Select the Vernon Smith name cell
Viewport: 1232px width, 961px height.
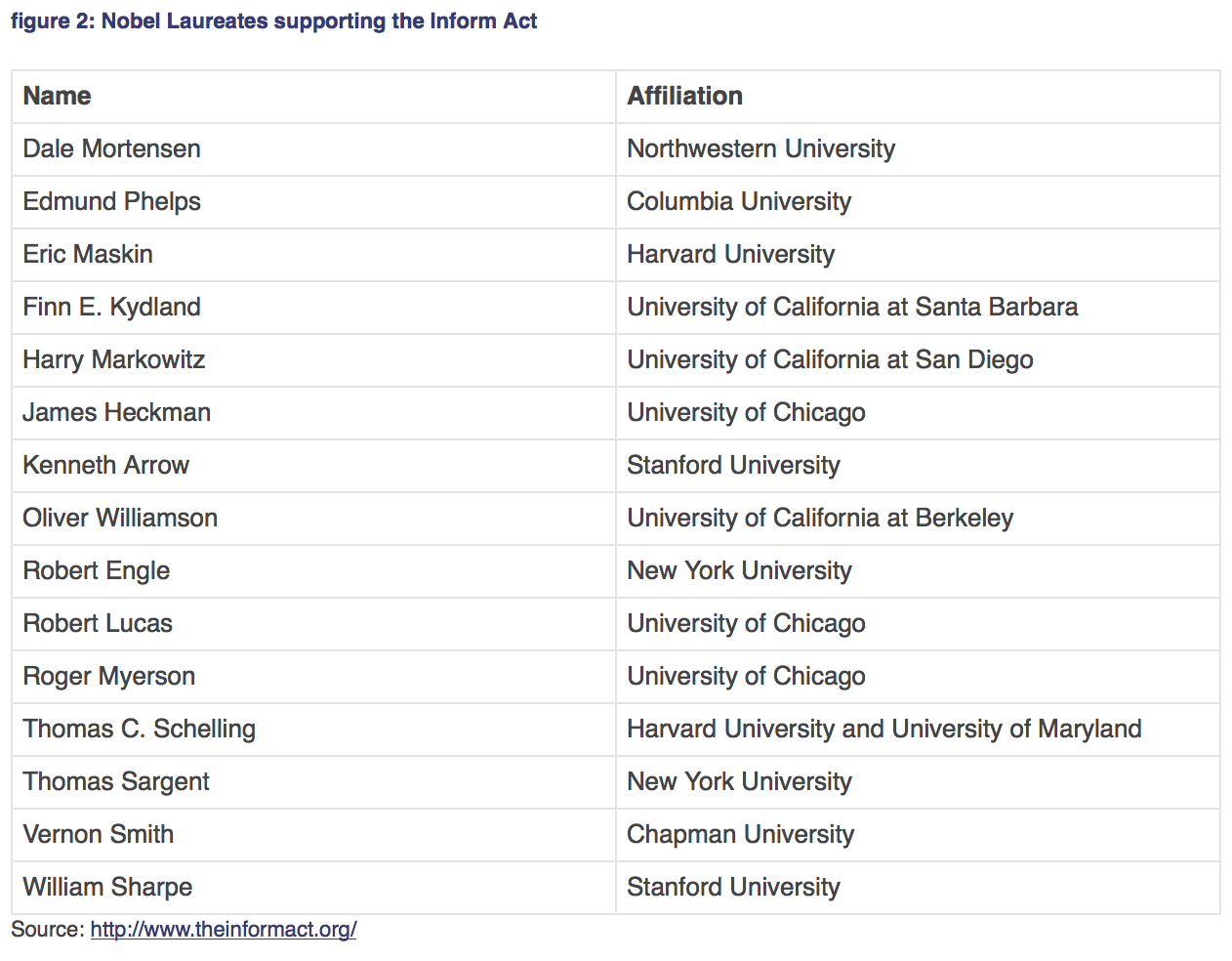click(98, 834)
